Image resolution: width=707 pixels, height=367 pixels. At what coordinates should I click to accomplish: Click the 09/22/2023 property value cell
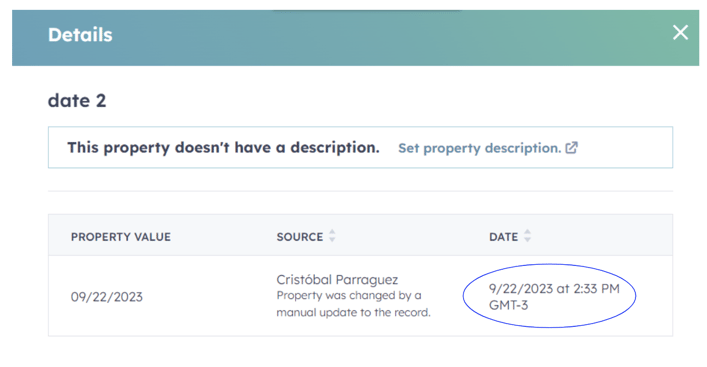107,297
